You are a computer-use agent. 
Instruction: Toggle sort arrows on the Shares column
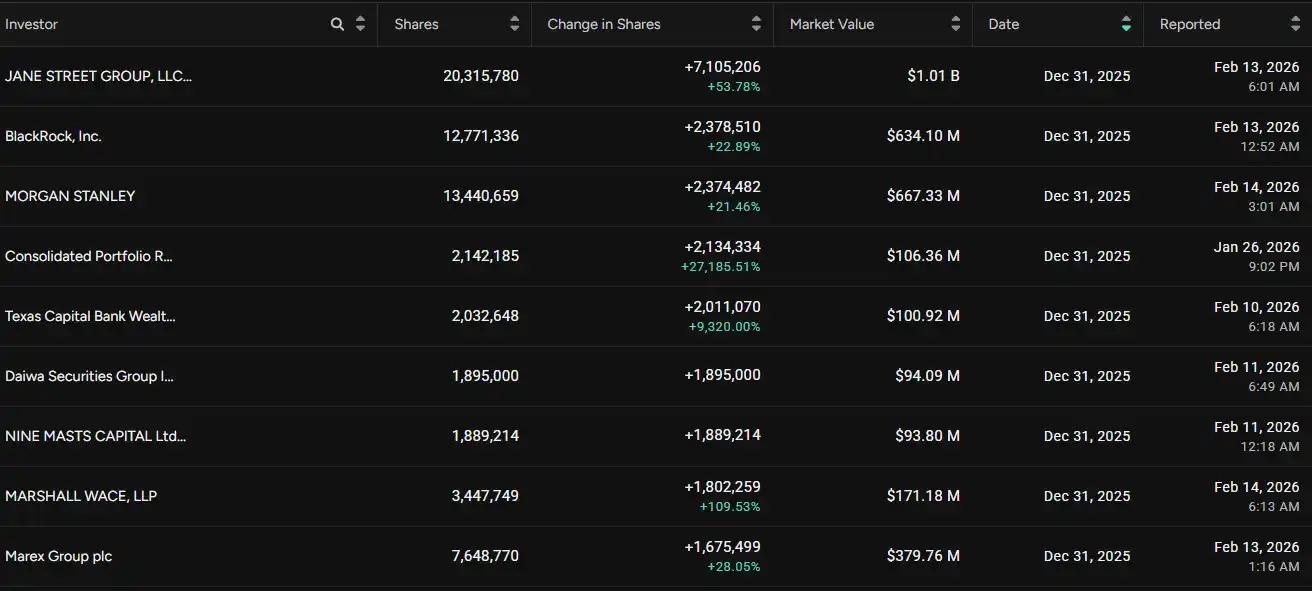coord(514,24)
